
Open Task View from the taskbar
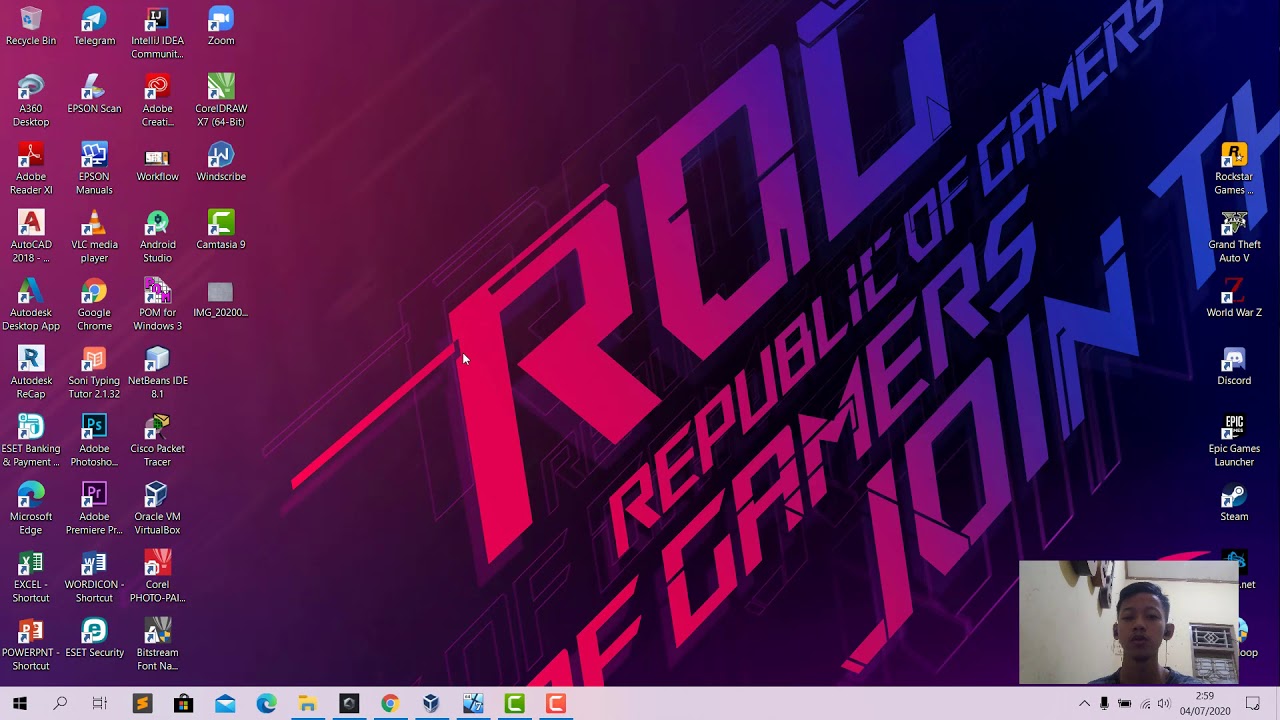click(x=100, y=704)
